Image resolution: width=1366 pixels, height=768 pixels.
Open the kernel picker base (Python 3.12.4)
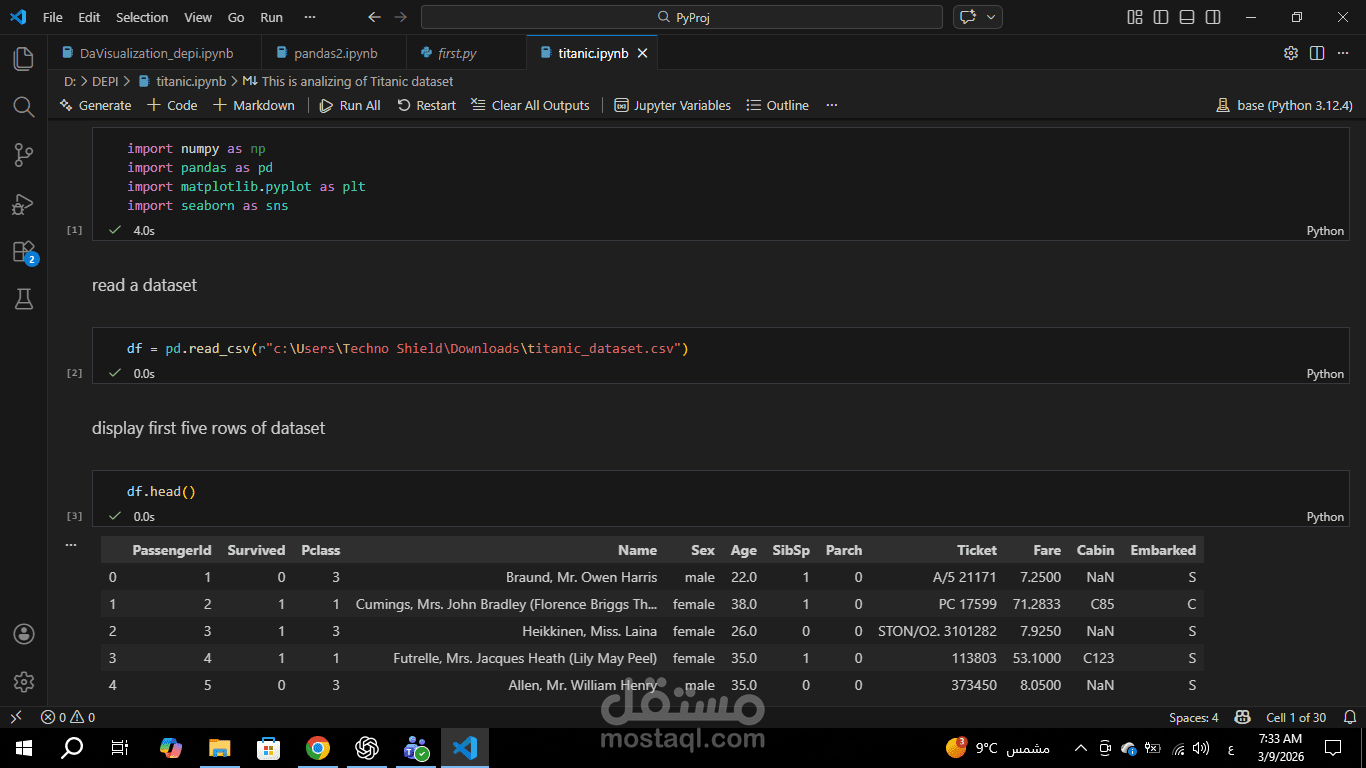pyautogui.click(x=1283, y=105)
